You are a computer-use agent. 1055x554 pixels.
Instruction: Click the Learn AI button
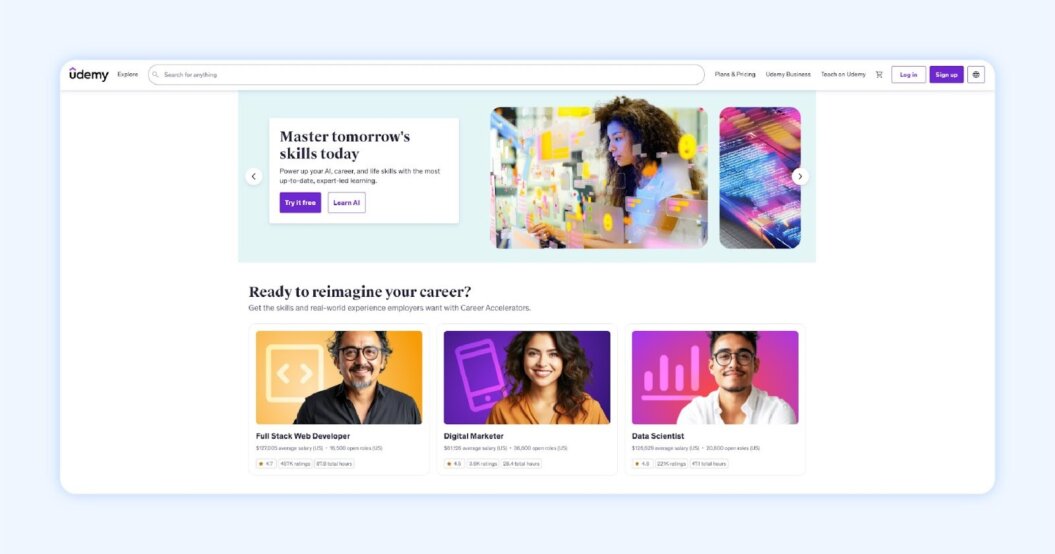(x=347, y=203)
